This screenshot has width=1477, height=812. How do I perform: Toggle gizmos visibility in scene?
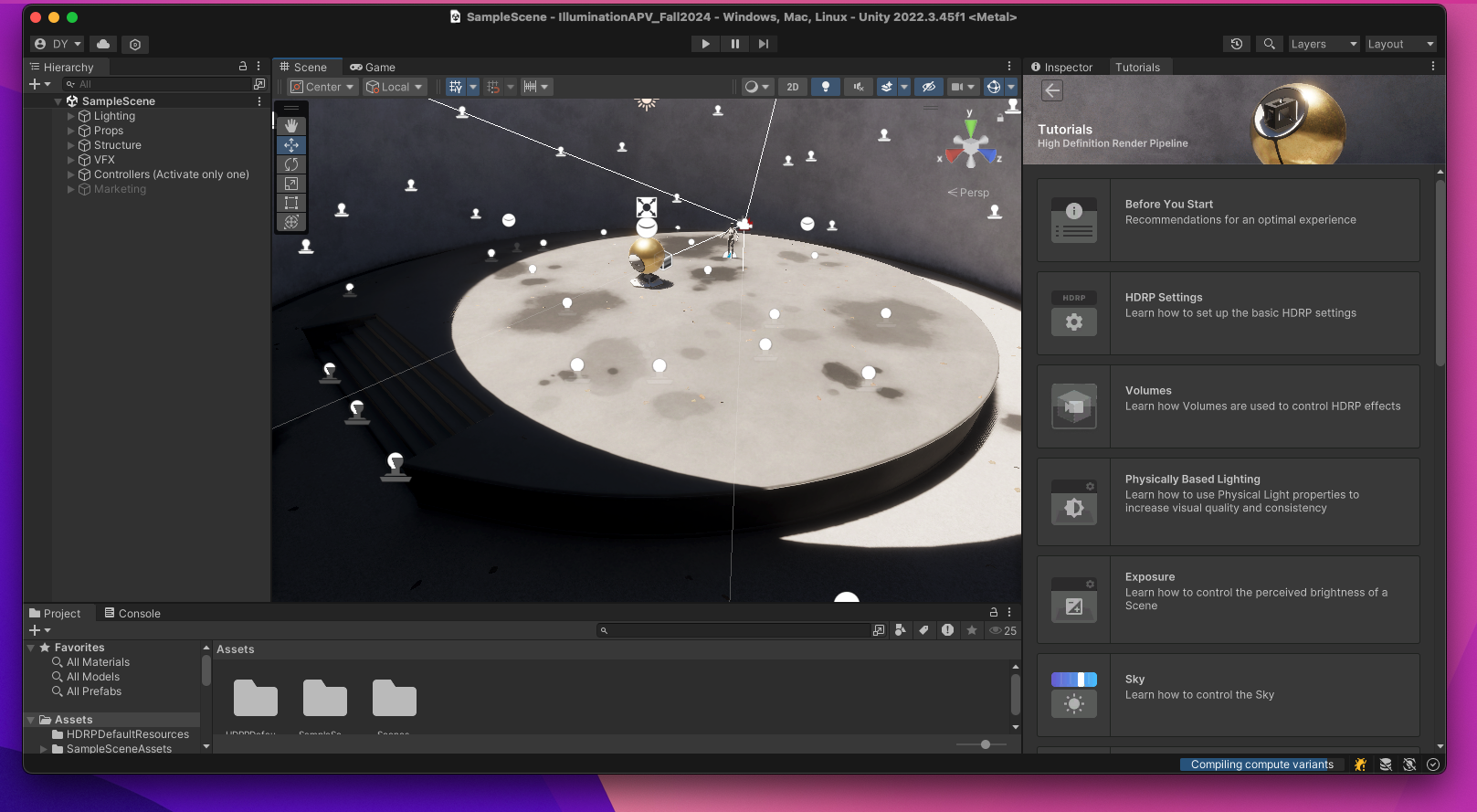(x=994, y=87)
